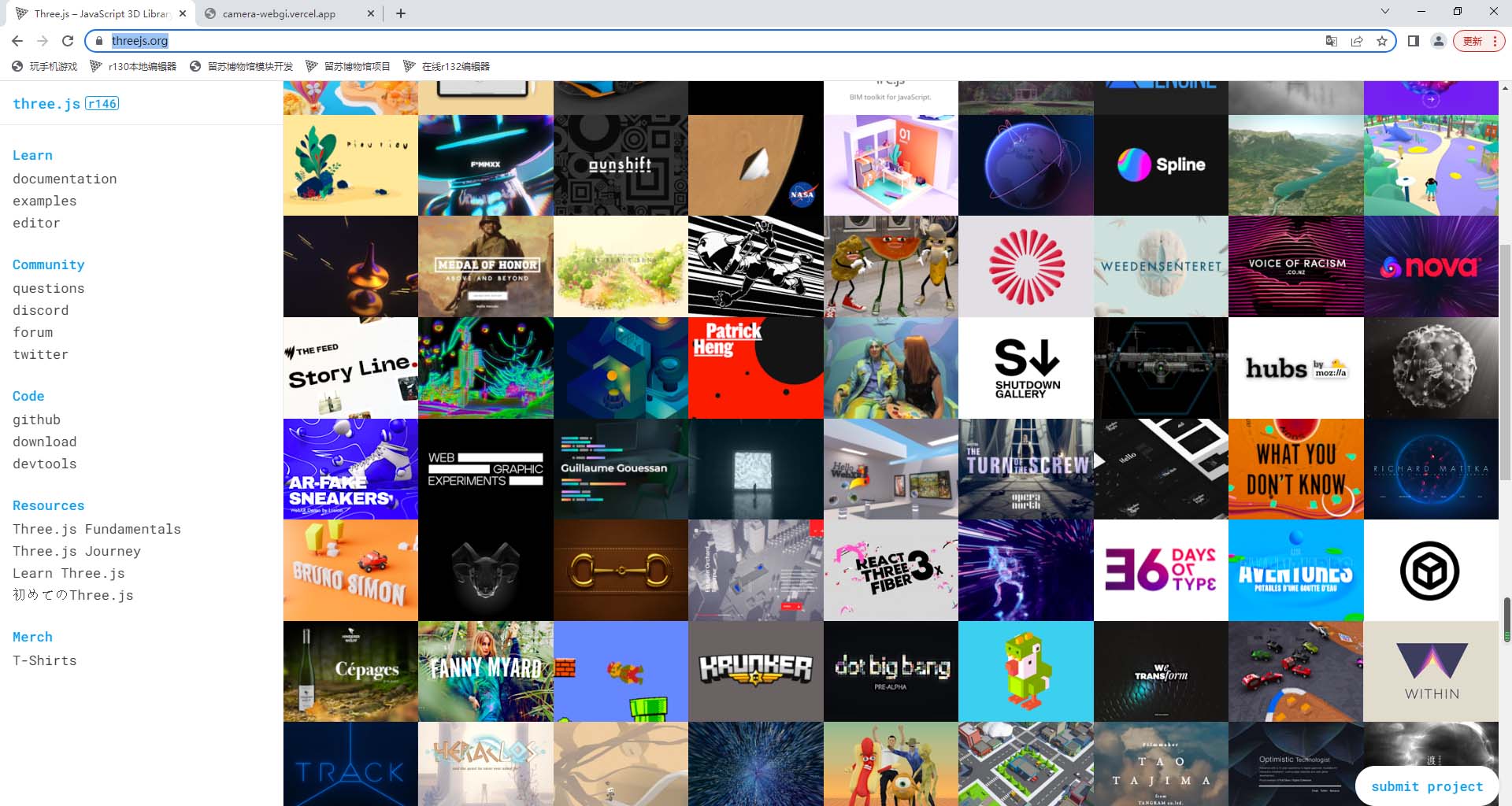Screen dimensions: 1512x806
Task: Click the share page icon
Action: point(1356,41)
